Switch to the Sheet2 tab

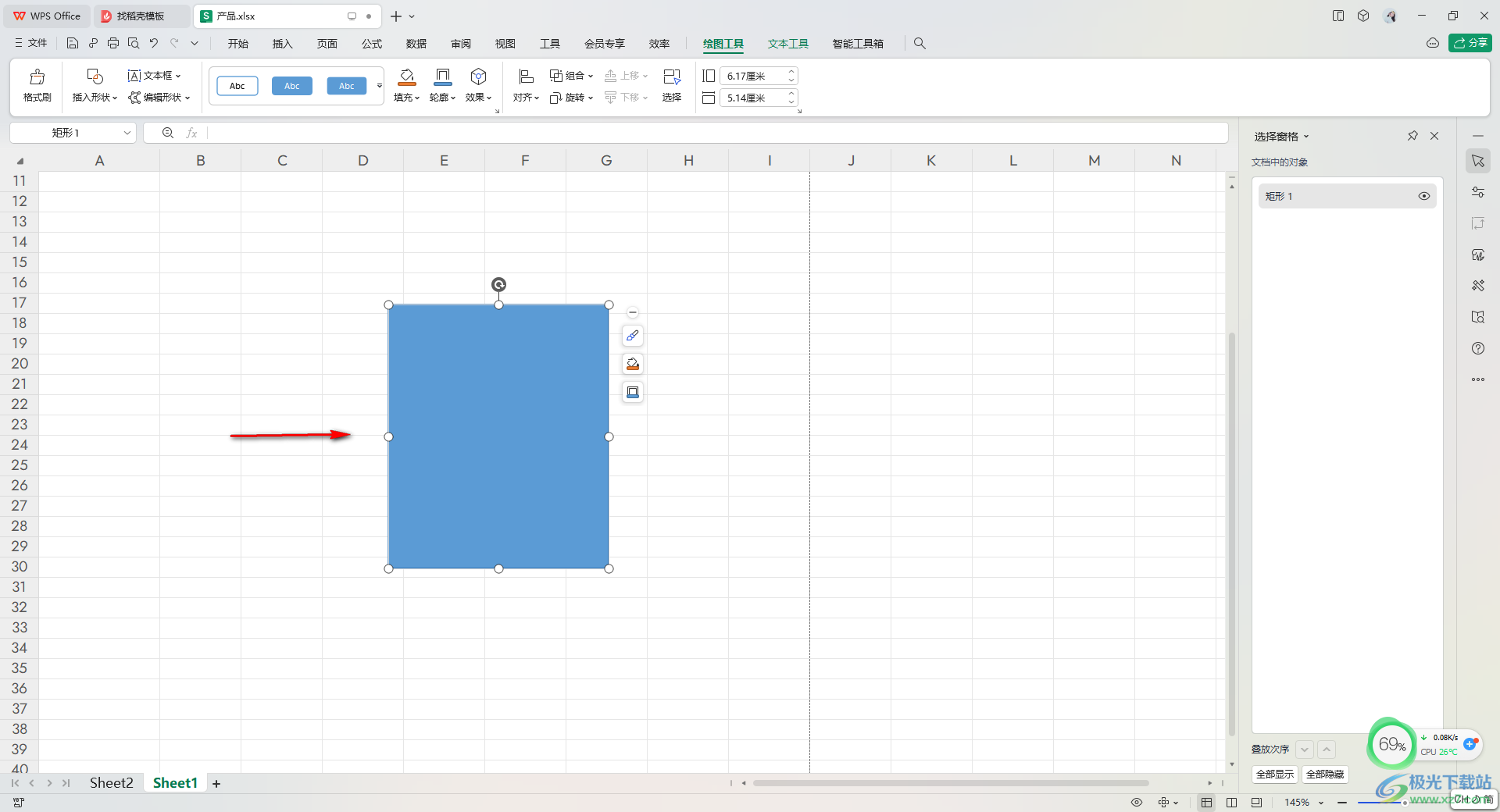click(111, 782)
